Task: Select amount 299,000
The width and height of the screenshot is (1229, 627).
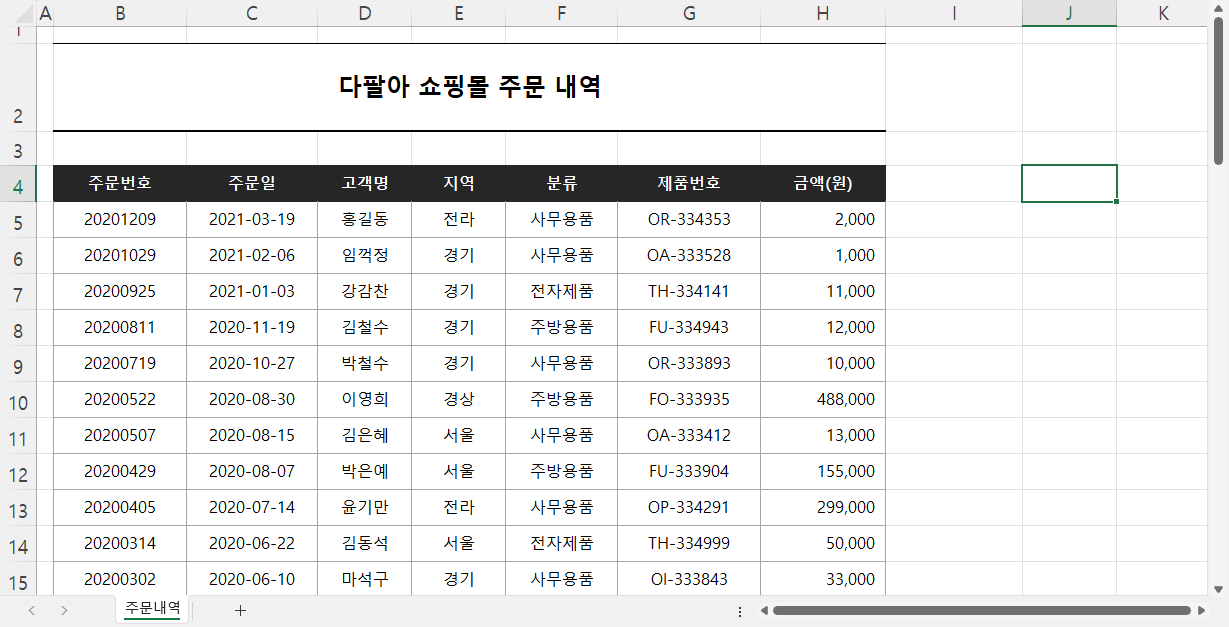Action: tap(823, 508)
